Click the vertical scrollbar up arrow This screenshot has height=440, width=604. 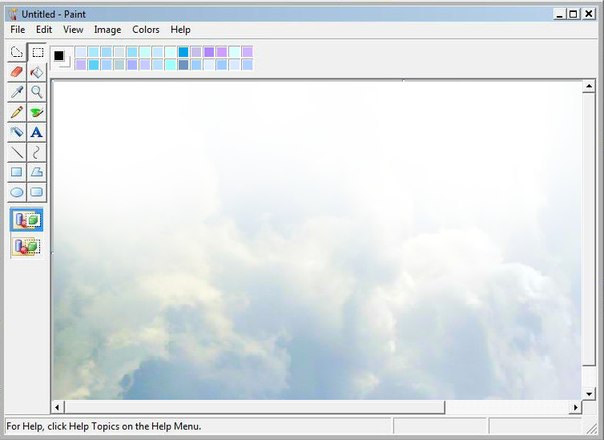pos(589,86)
